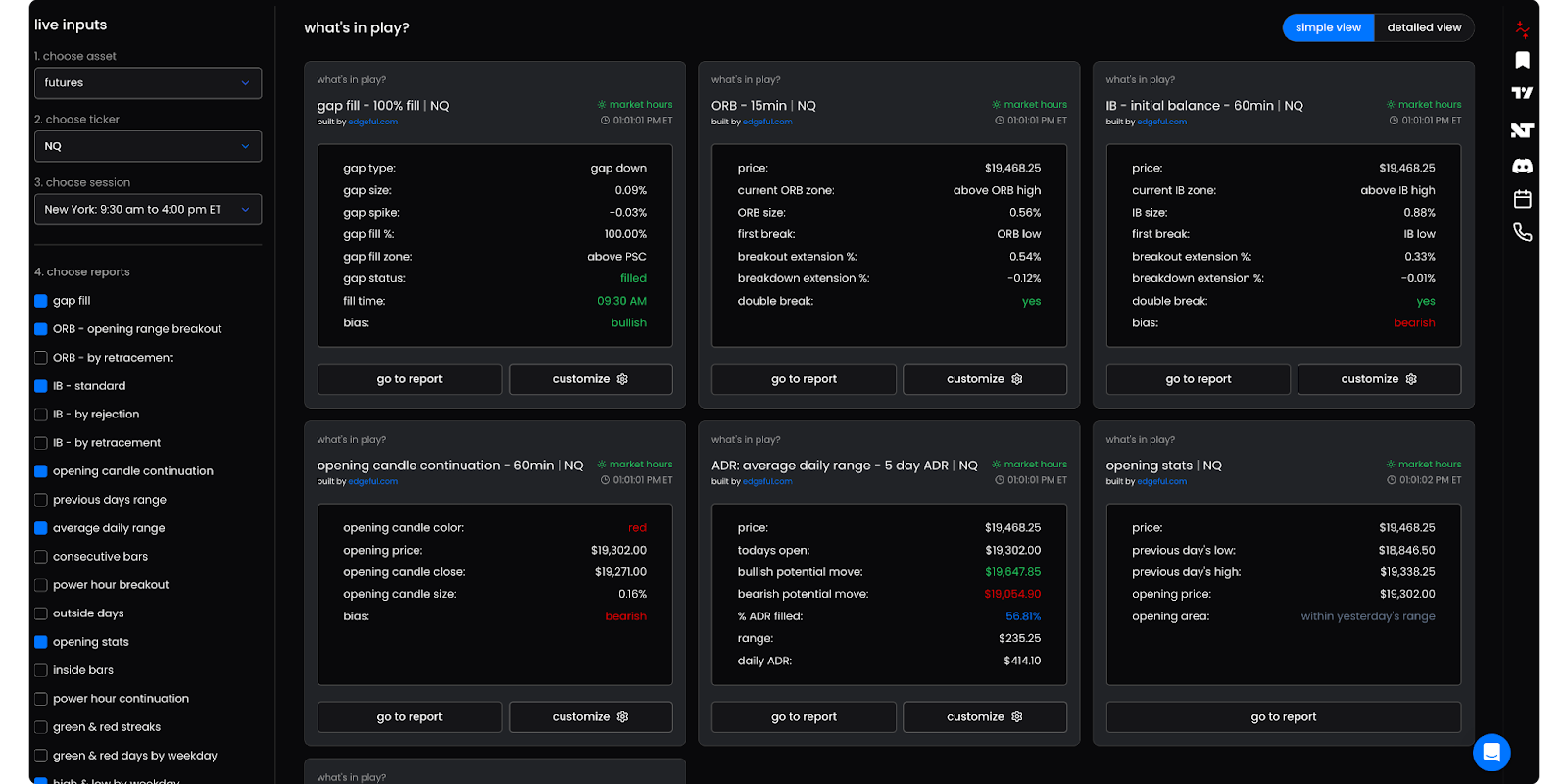Enable power hour breakout report

[x=41, y=585]
